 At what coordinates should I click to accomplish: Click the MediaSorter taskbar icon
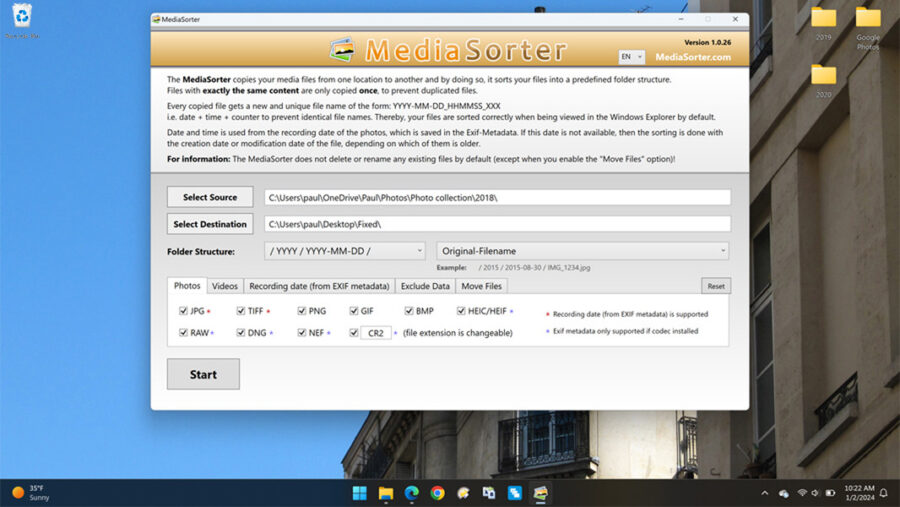click(540, 493)
